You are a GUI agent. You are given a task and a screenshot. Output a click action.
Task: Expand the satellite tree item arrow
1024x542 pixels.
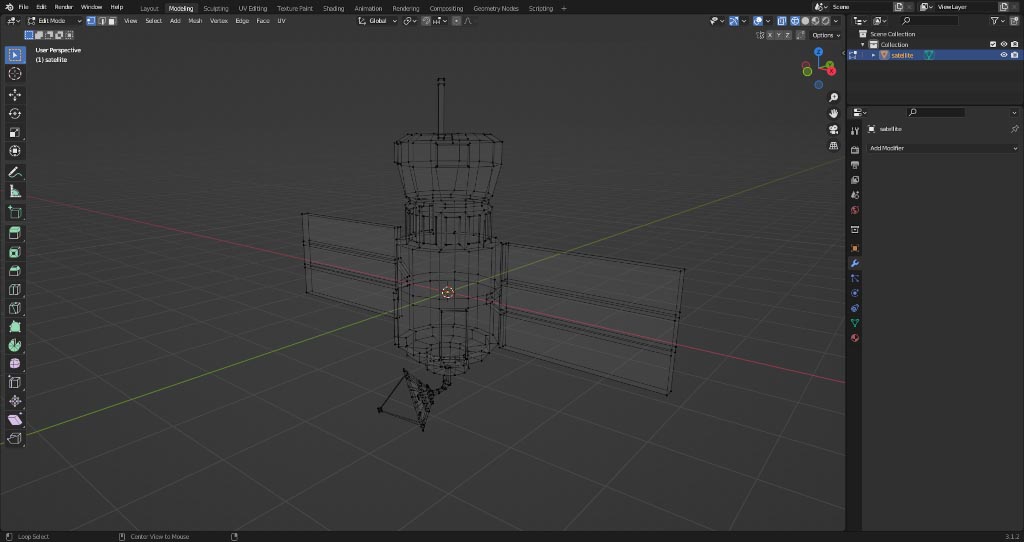pos(873,55)
